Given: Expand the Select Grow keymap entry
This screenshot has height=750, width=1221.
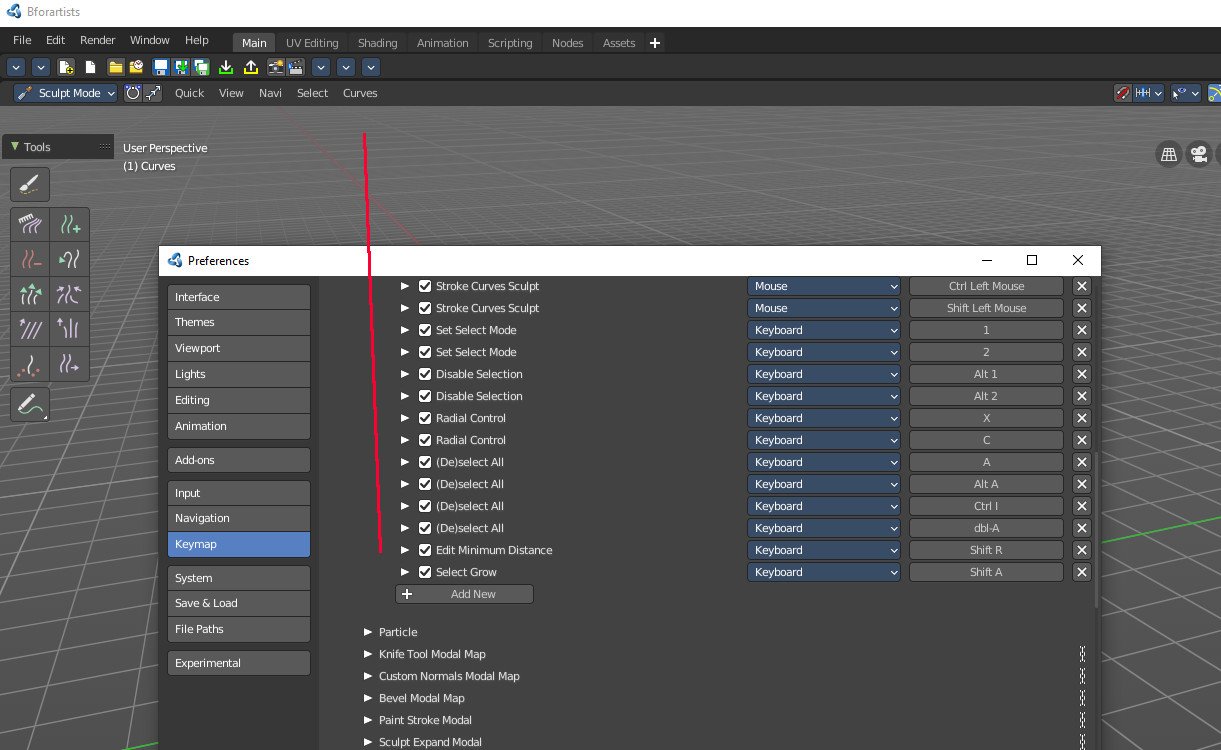Looking at the screenshot, I should (405, 572).
